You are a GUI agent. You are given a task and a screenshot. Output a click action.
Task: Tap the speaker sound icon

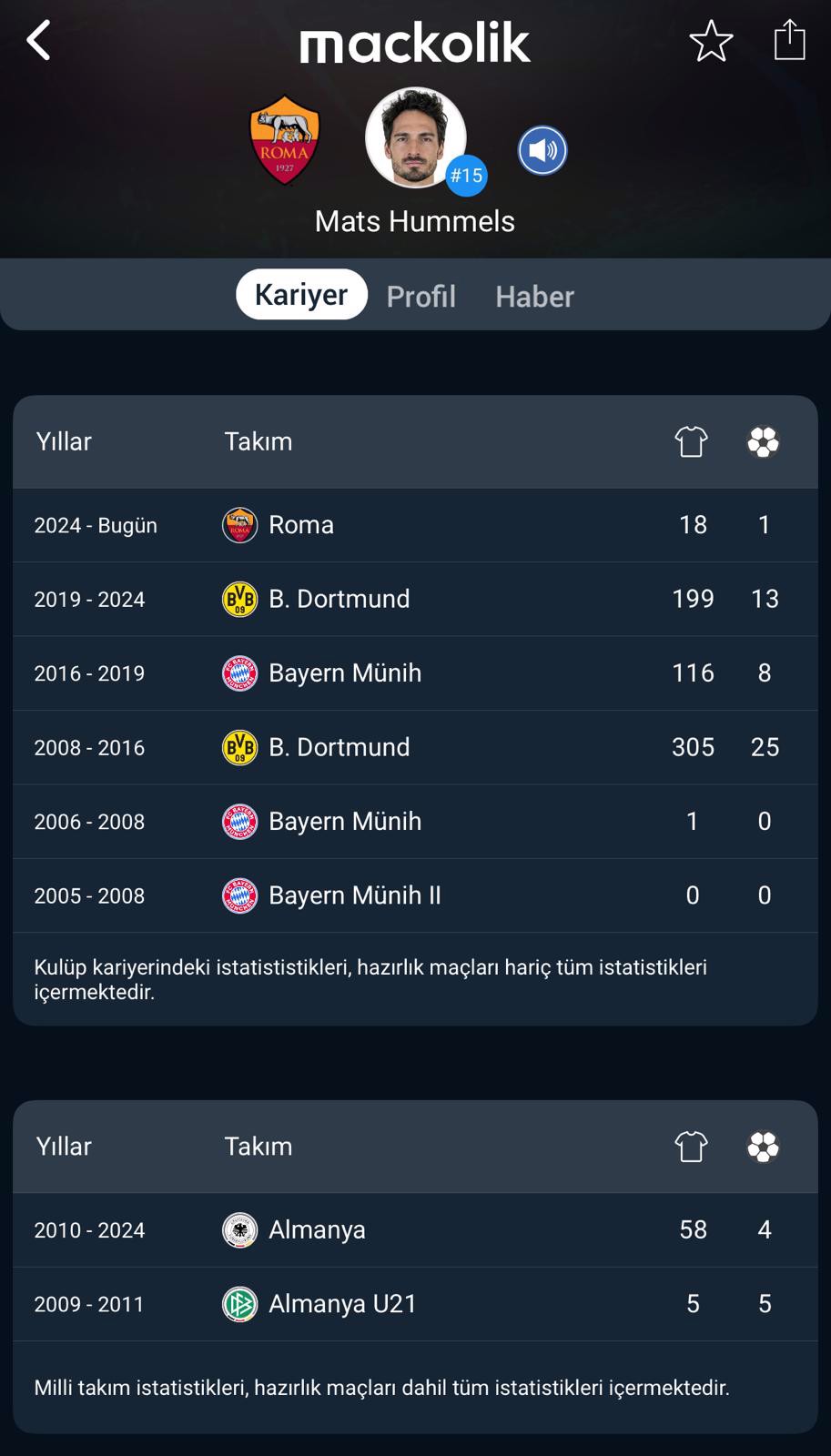[x=542, y=150]
